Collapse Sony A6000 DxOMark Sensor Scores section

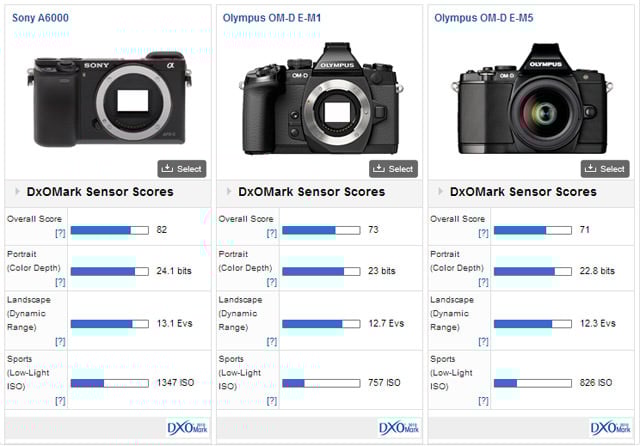point(17,191)
